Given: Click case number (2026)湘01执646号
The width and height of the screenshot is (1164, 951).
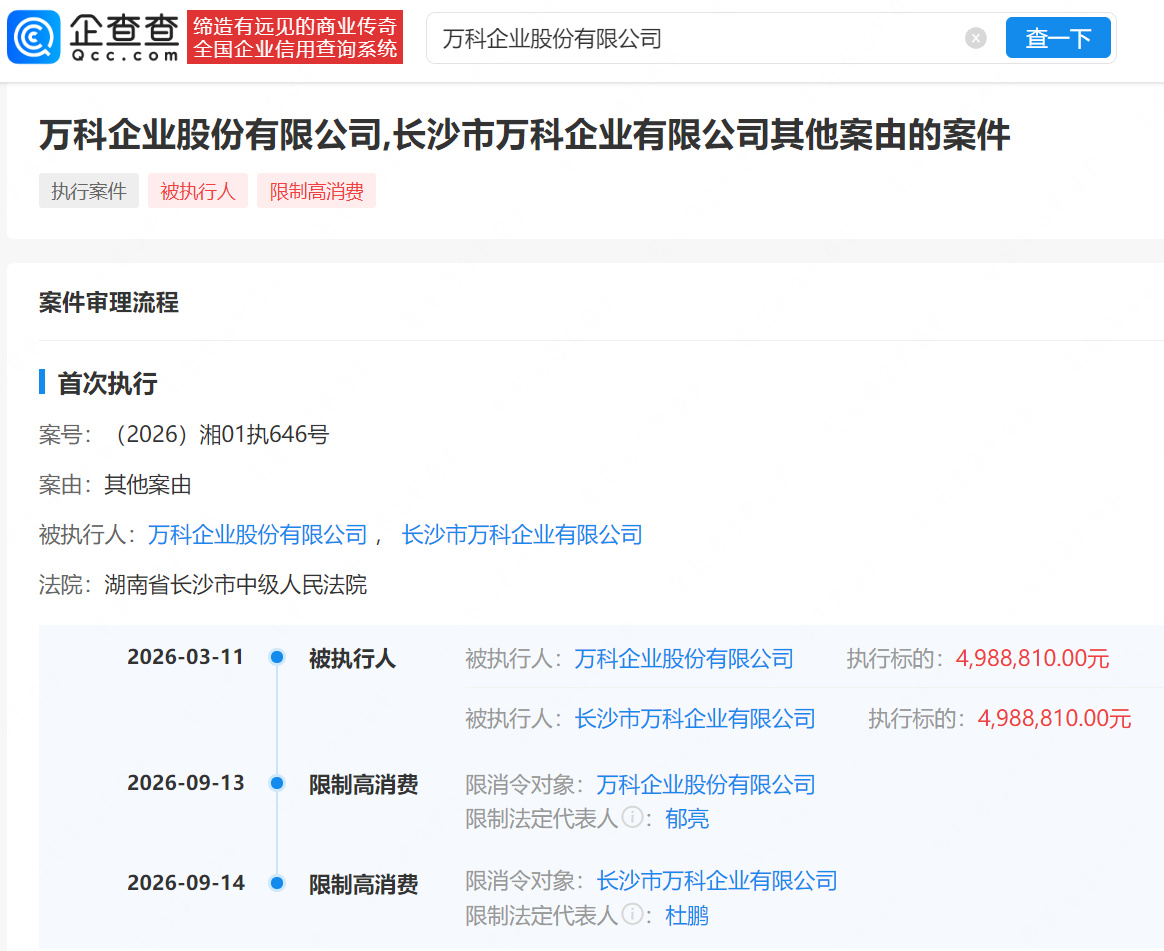Looking at the screenshot, I should pyautogui.click(x=220, y=434).
